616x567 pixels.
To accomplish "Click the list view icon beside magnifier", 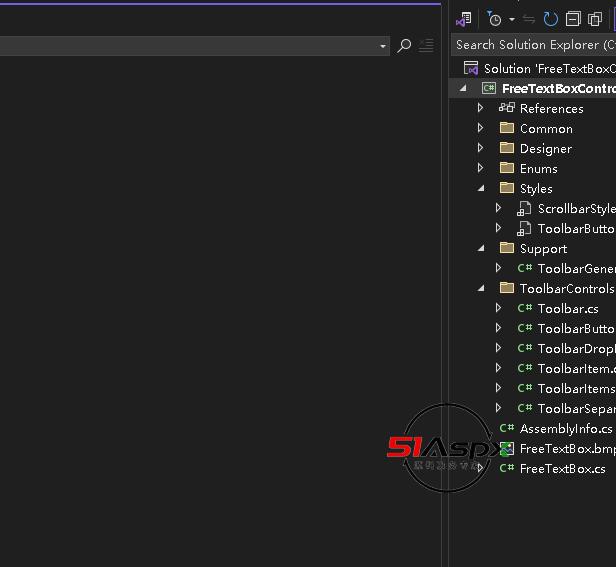I will [426, 46].
